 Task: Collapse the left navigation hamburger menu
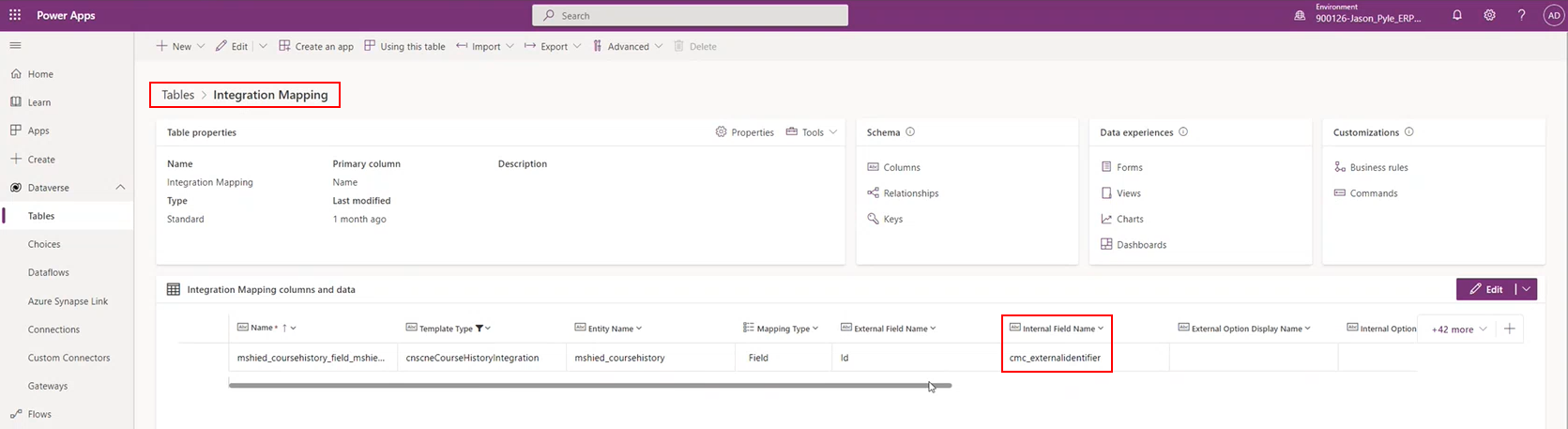click(15, 45)
